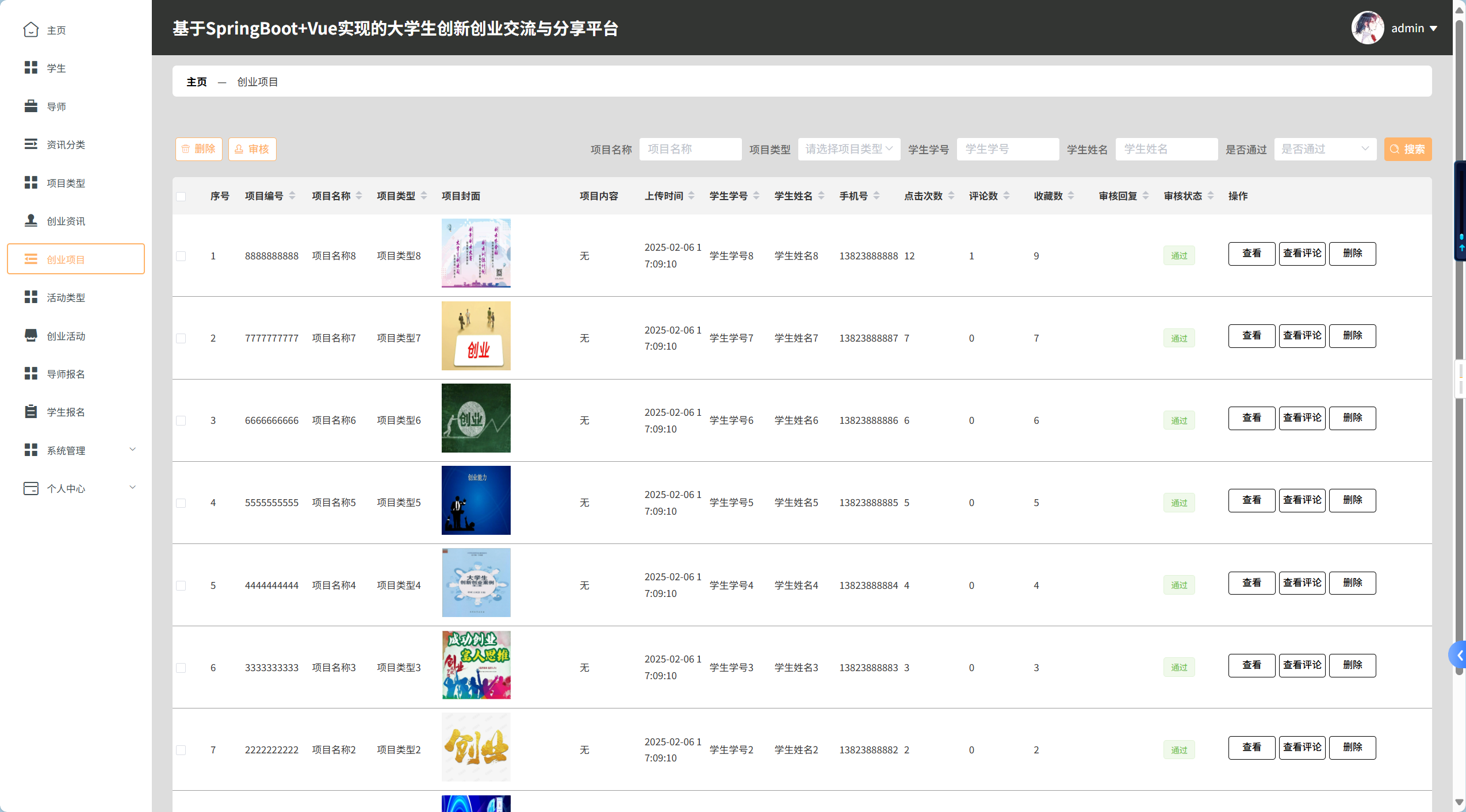This screenshot has width=1466, height=812.
Task: Click the 项目名称 search input field
Action: pyautogui.click(x=690, y=150)
